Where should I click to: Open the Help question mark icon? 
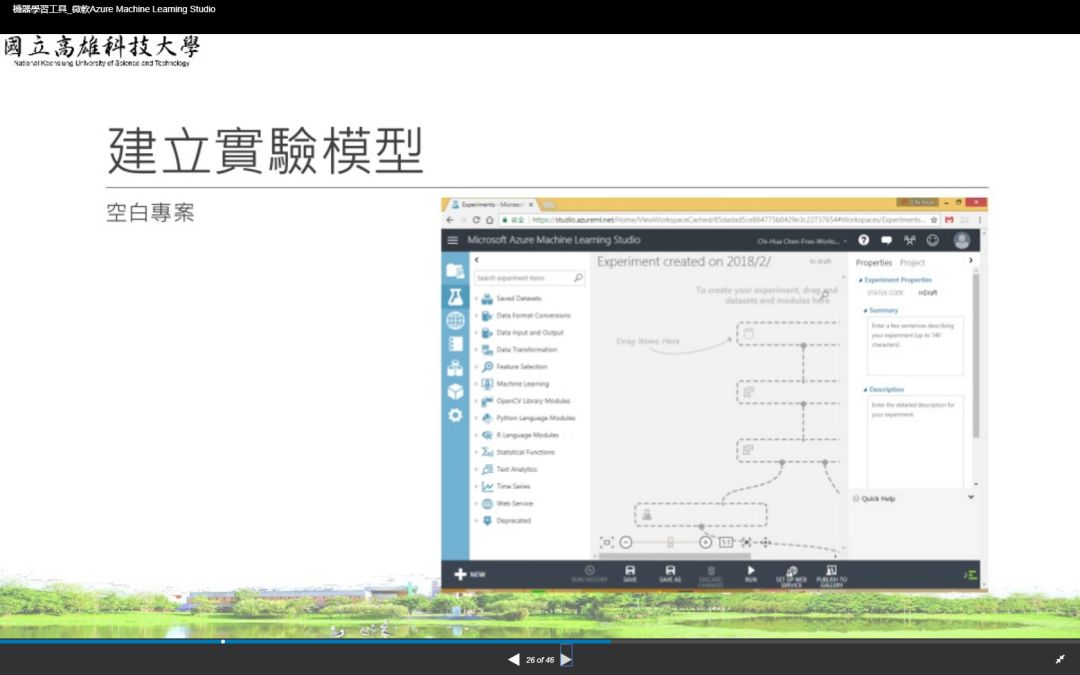coord(864,240)
